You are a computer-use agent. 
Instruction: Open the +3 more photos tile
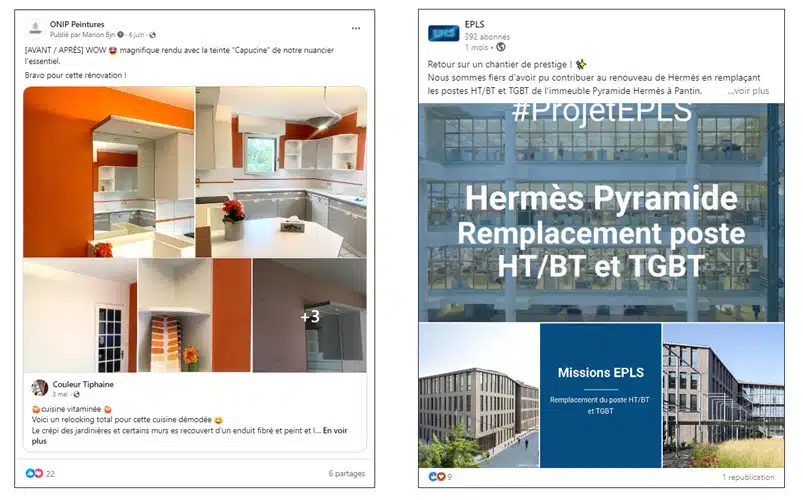(x=310, y=315)
